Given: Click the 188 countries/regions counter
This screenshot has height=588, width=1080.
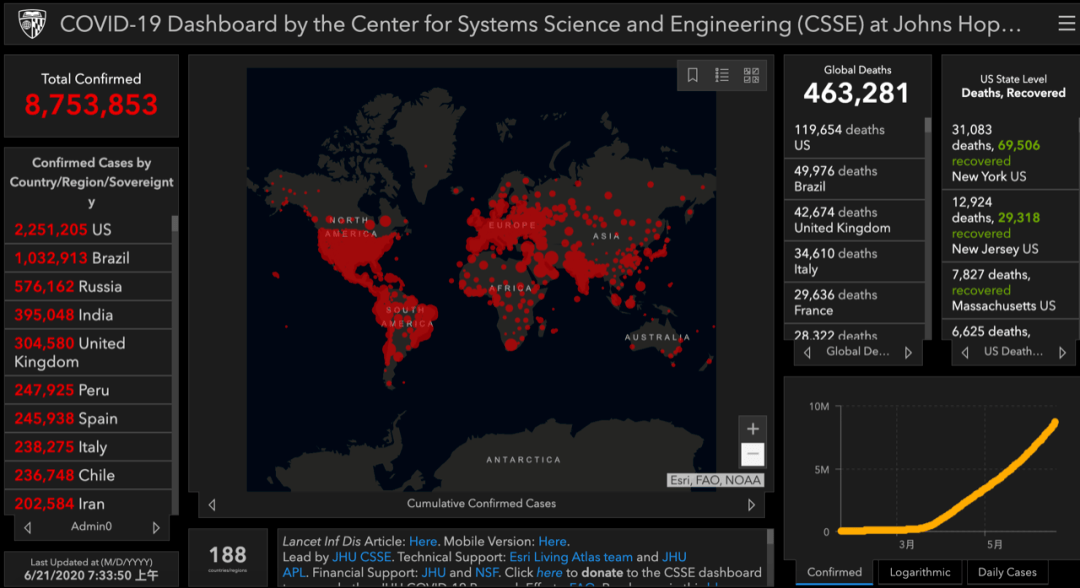Looking at the screenshot, I should [x=228, y=558].
